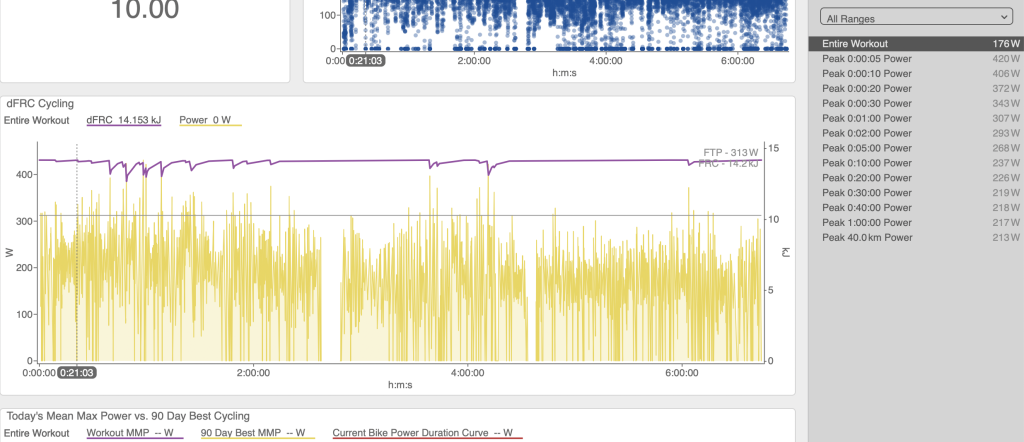The width and height of the screenshot is (1024, 442).
Task: Click the FTP - 313 W reference label
Action: coord(731,152)
